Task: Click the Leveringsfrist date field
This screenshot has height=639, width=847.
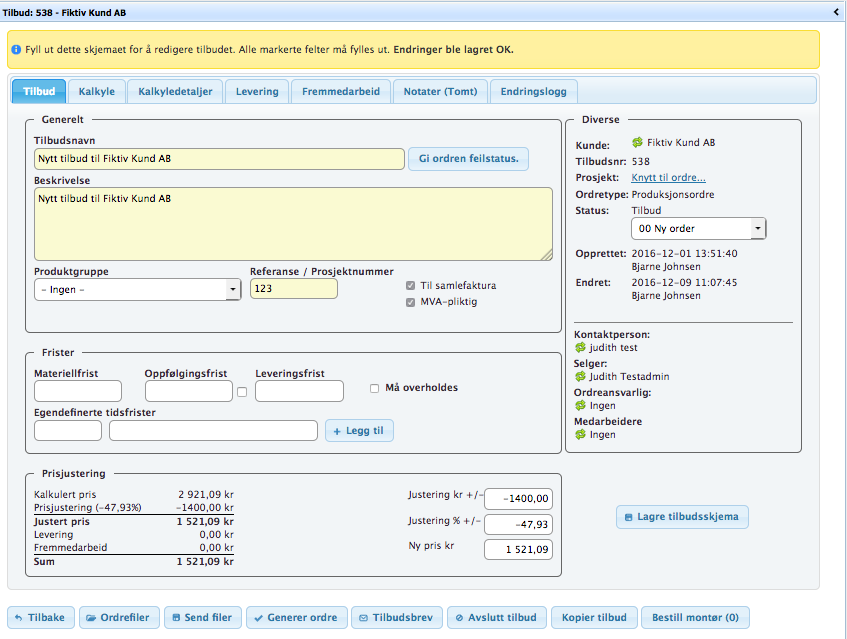Action: 299,391
